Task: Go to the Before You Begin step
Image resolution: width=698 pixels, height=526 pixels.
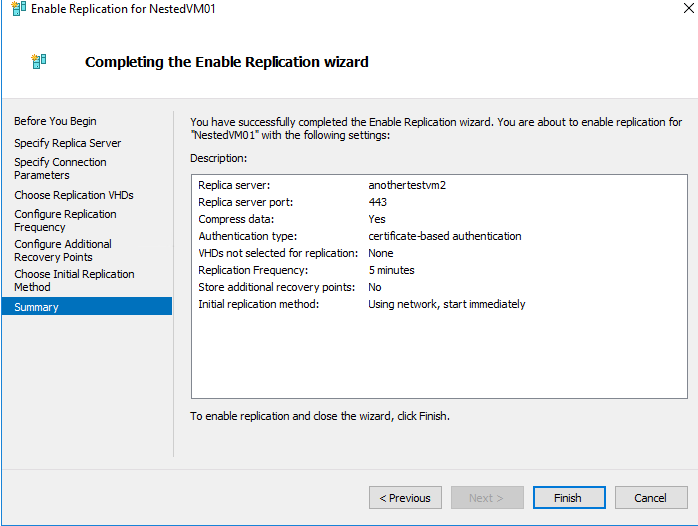Action: pyautogui.click(x=55, y=121)
